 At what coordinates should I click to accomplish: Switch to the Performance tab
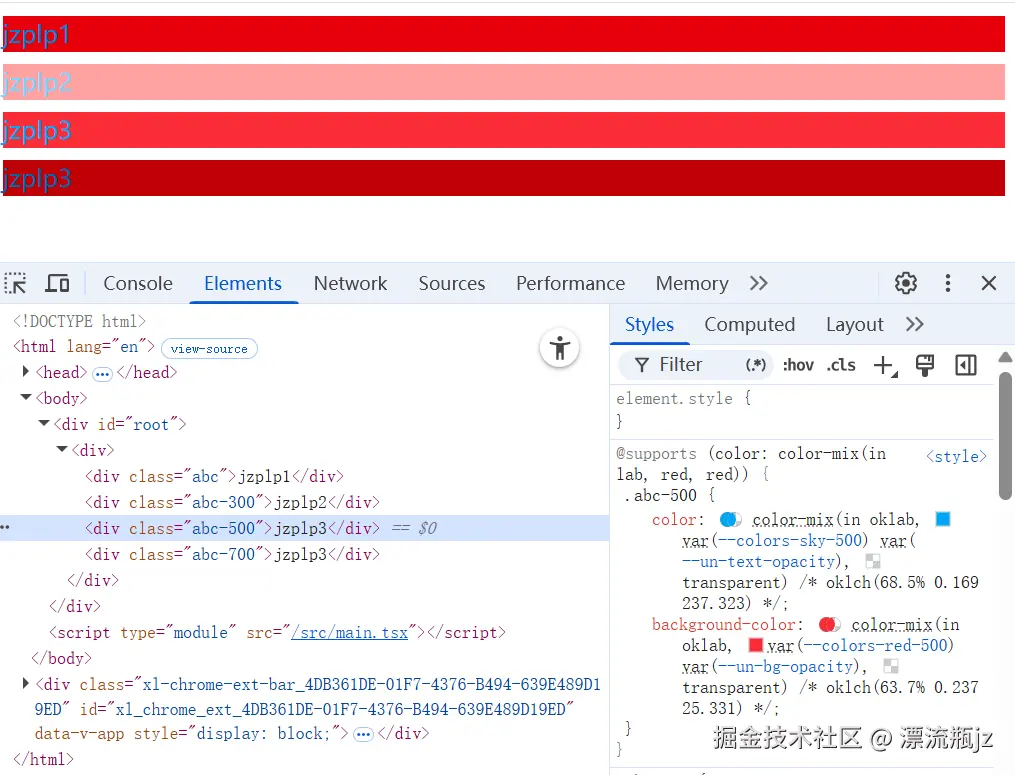(570, 283)
